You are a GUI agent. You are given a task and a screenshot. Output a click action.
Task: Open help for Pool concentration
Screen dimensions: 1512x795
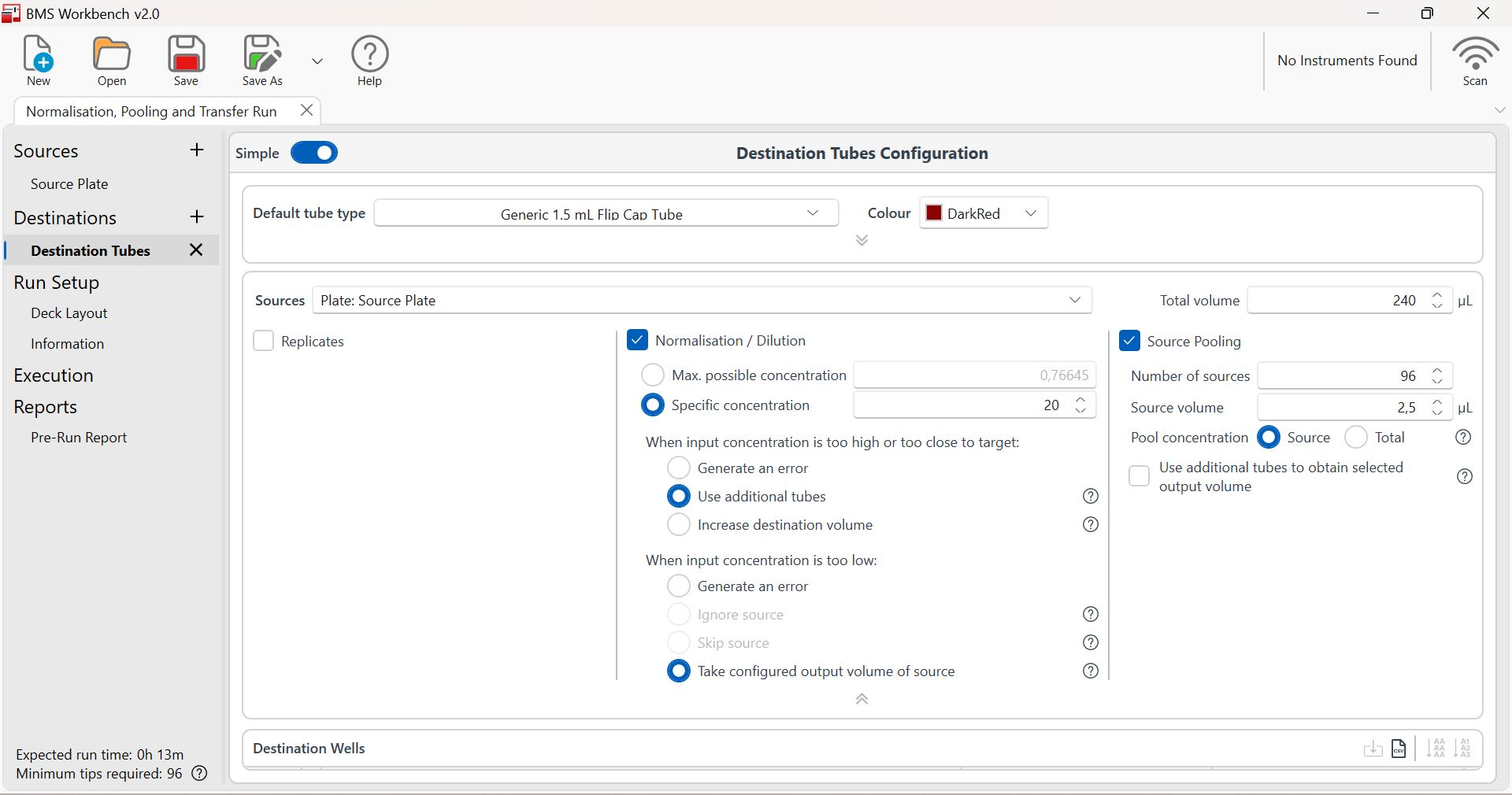click(1463, 437)
